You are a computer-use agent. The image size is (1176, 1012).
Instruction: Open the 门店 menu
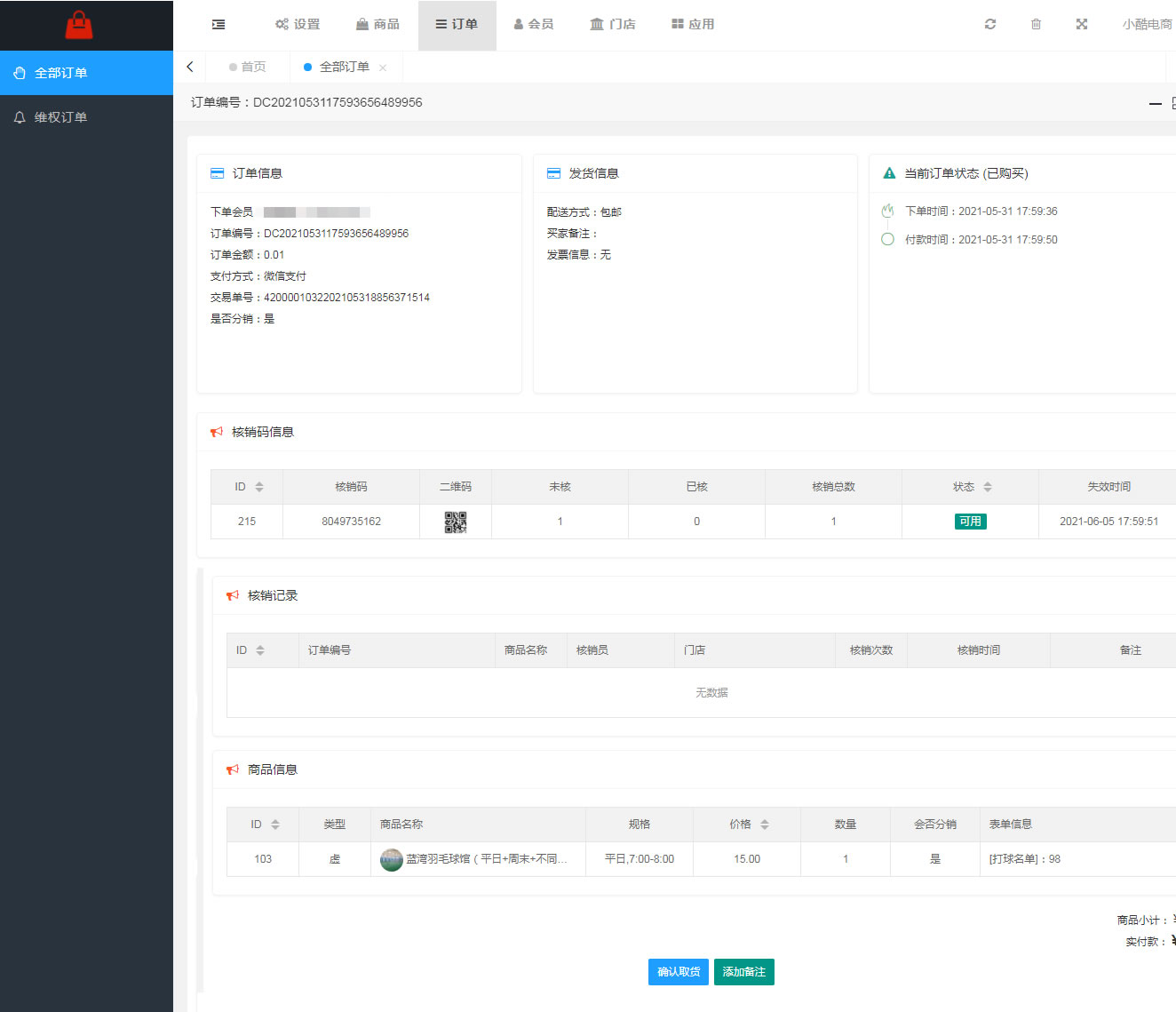pyautogui.click(x=613, y=25)
